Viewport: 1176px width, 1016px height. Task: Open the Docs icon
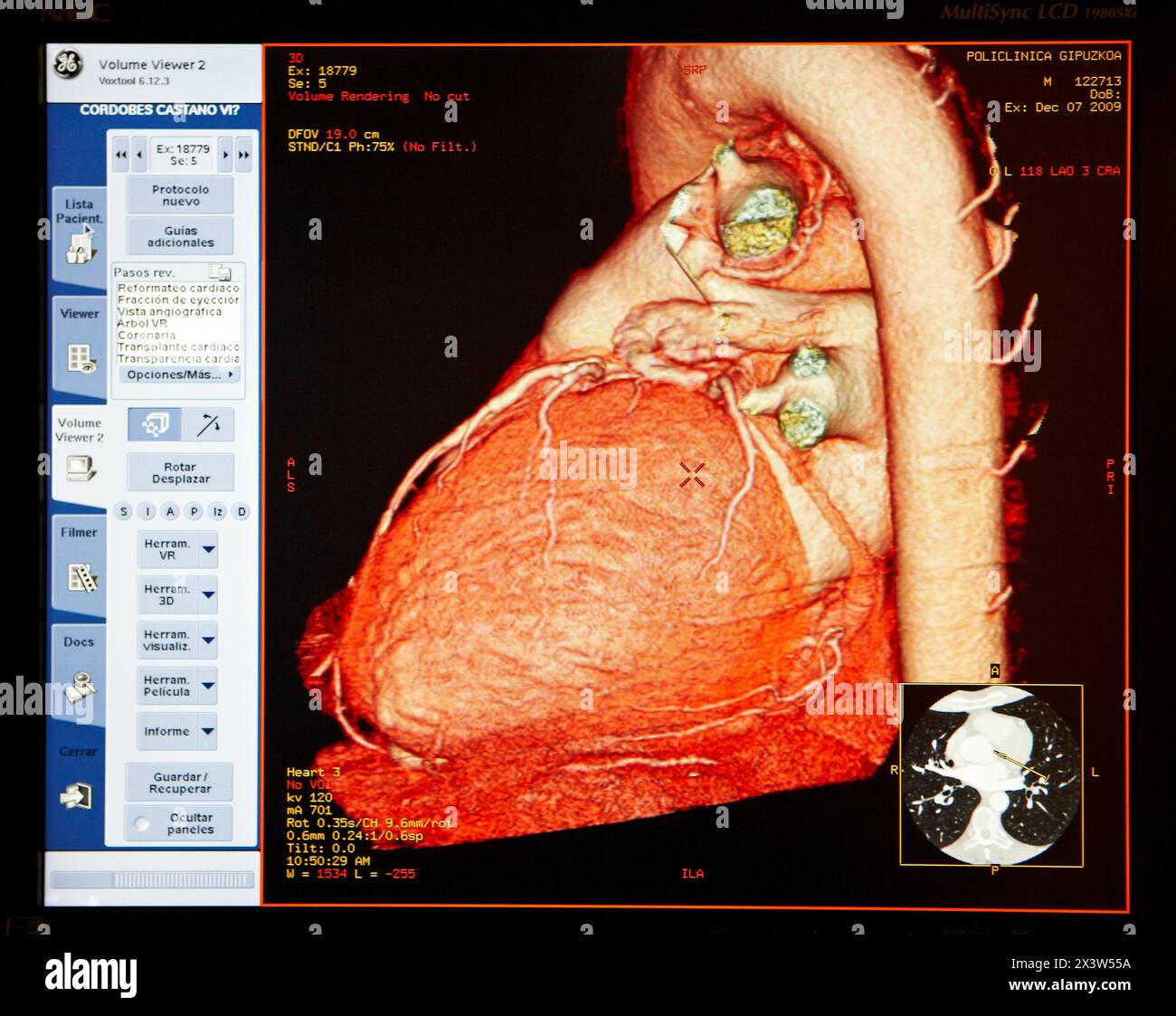coord(80,686)
